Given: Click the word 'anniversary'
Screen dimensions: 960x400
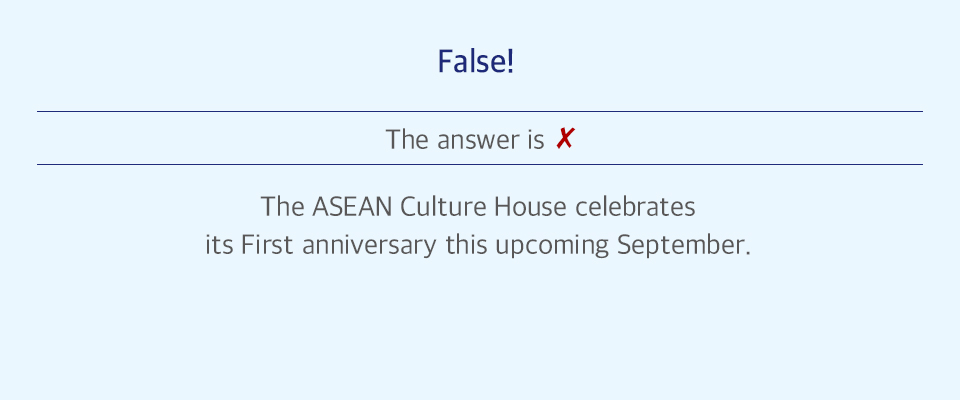Looking at the screenshot, I should (x=369, y=246).
